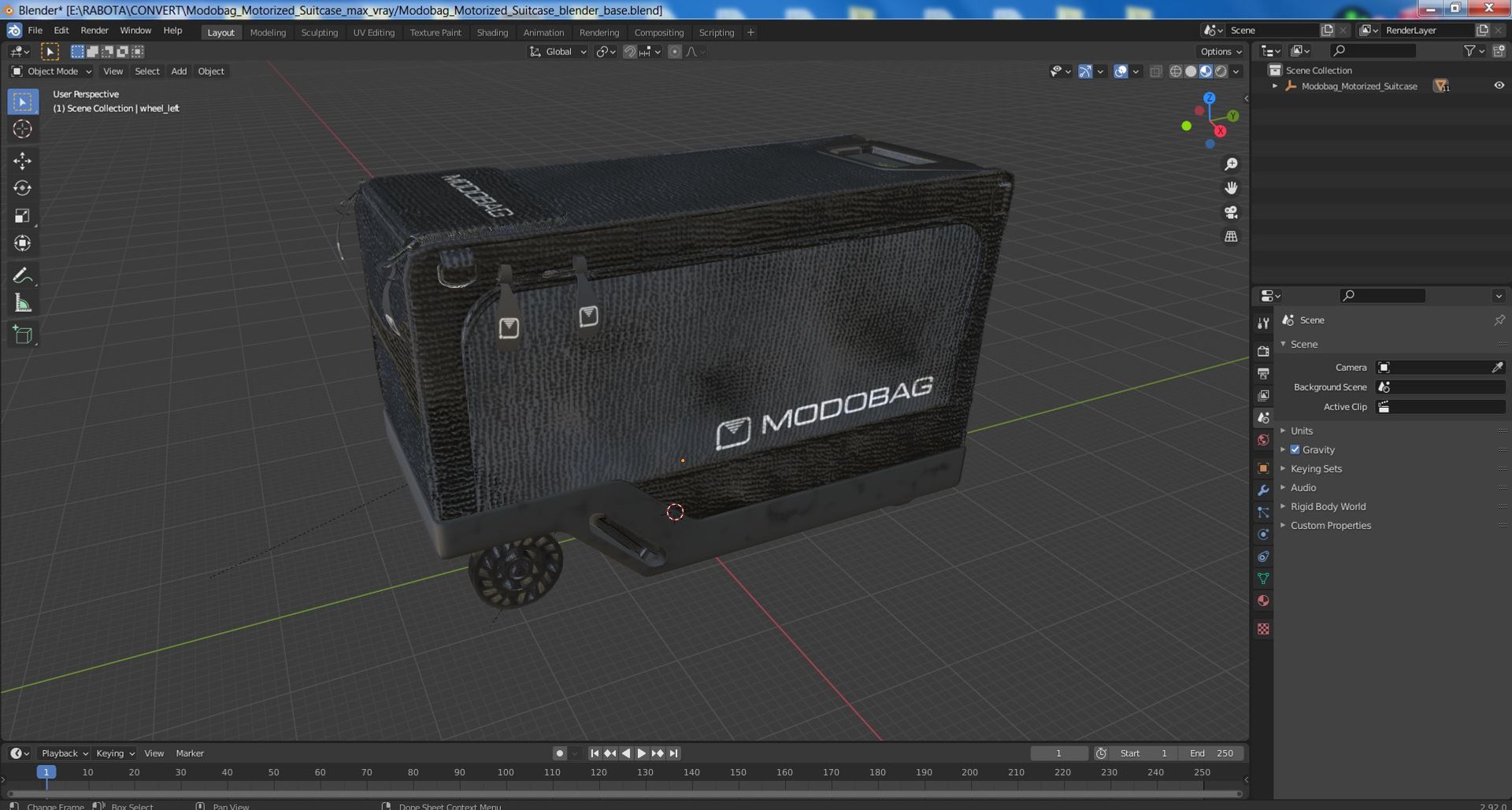
Task: Toggle X-ray view button
Action: (x=1155, y=72)
